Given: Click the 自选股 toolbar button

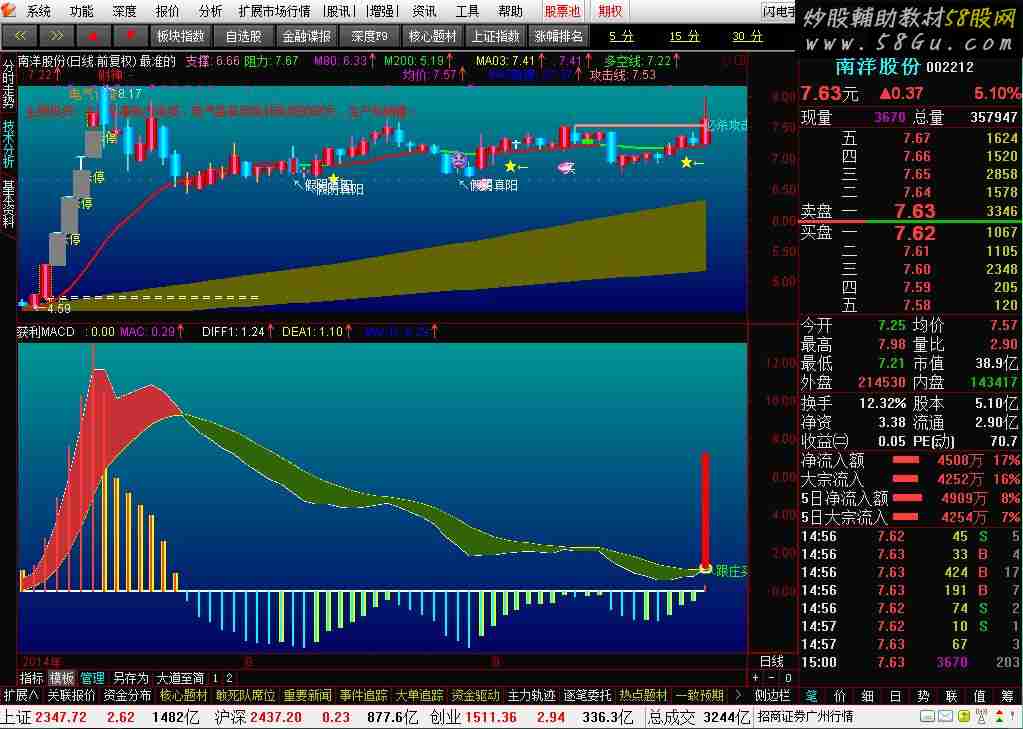Looking at the screenshot, I should point(243,37).
